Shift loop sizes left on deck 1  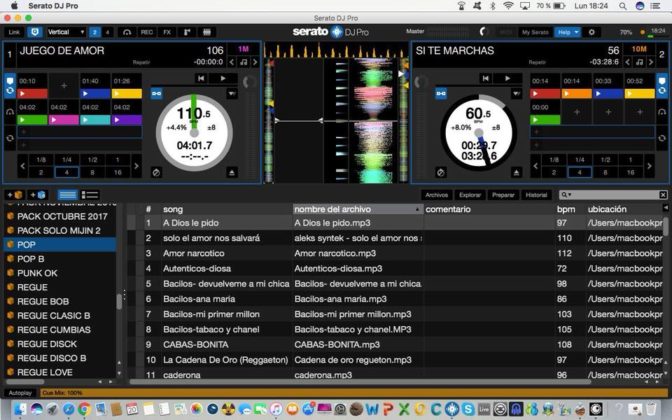tap(23, 166)
